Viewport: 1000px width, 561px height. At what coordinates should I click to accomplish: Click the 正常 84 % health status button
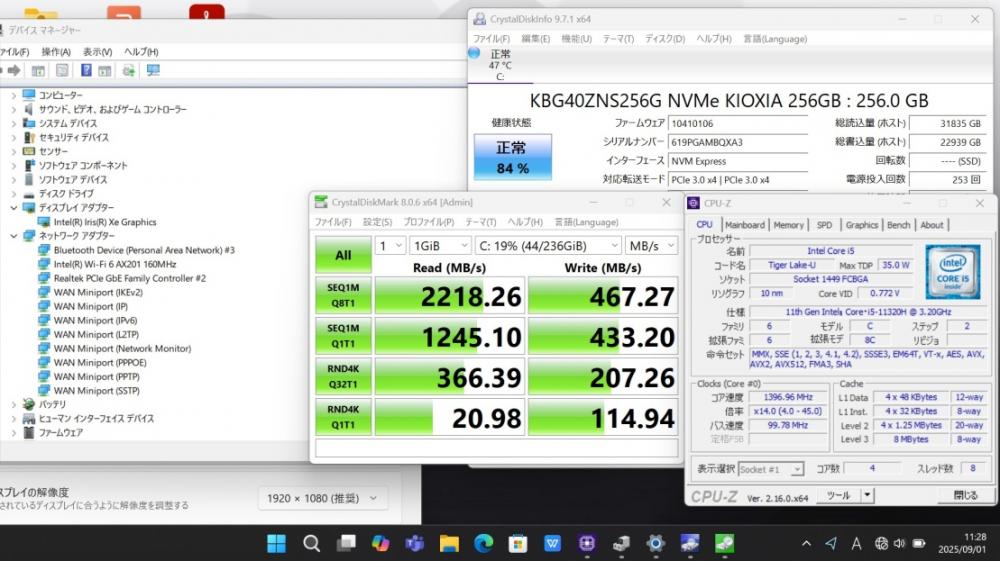pos(513,157)
